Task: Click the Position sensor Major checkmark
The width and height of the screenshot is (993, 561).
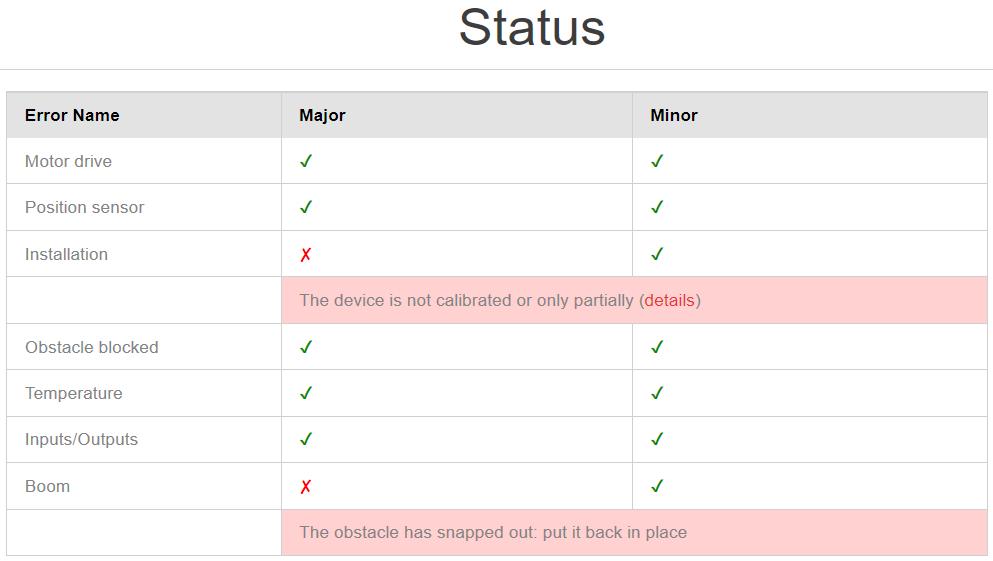Action: (x=306, y=207)
